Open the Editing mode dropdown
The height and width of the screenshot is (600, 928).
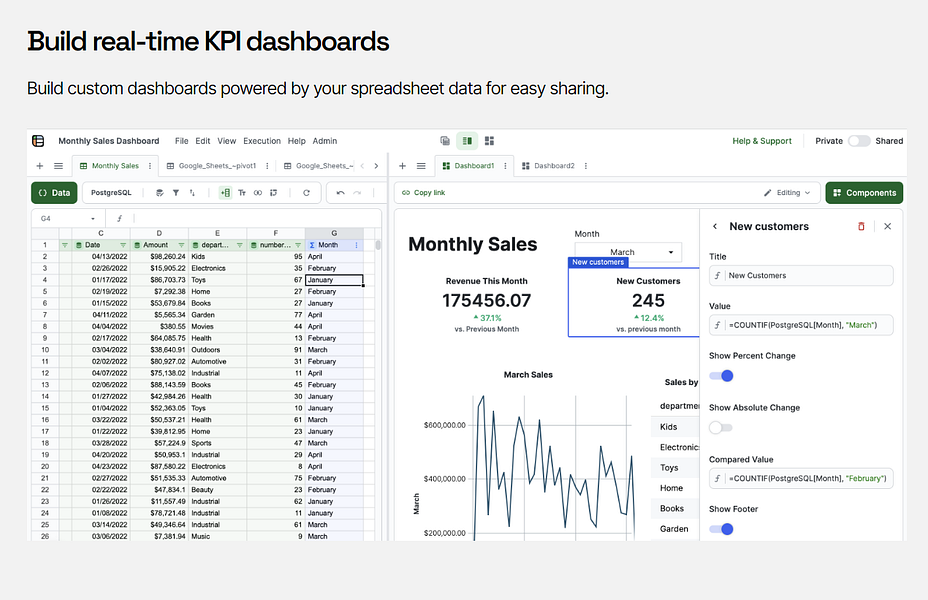(787, 193)
